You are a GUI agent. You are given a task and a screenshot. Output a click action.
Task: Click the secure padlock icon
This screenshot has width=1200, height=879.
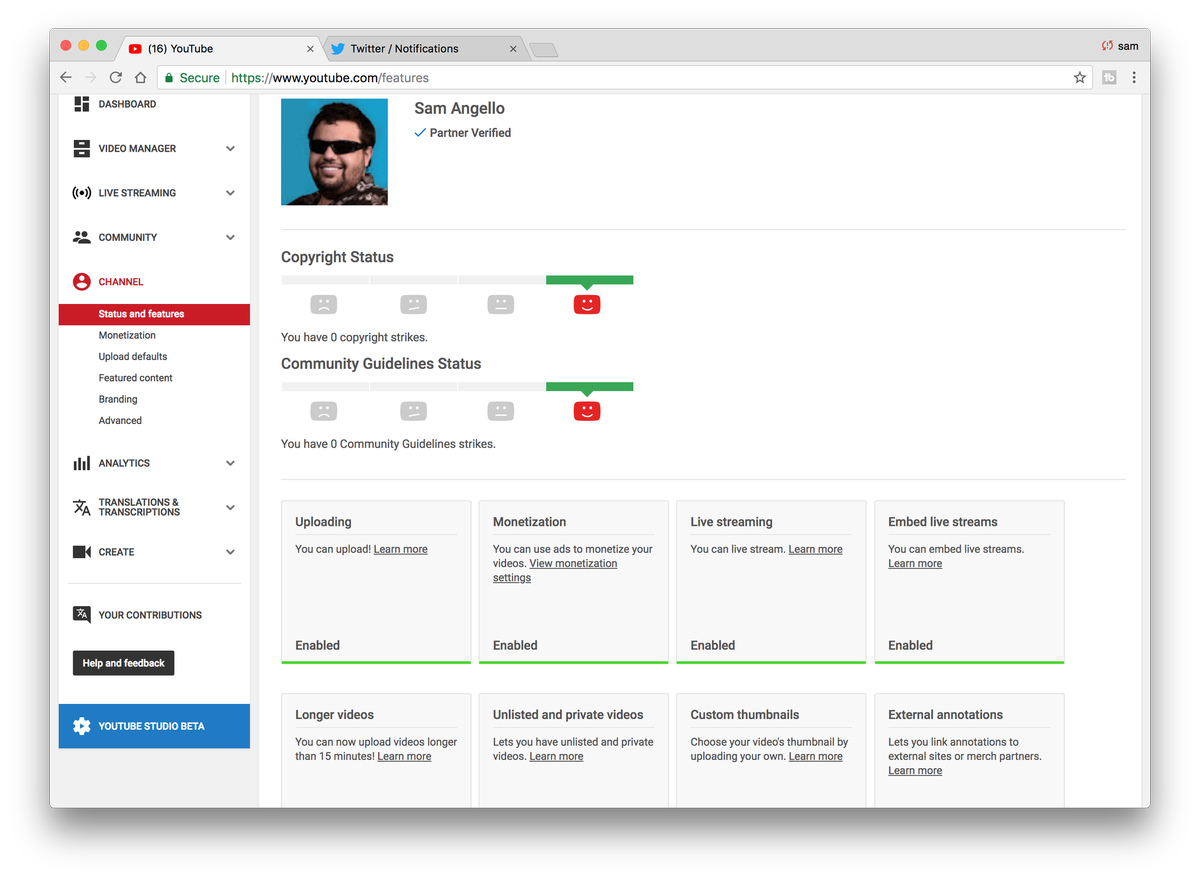169,77
